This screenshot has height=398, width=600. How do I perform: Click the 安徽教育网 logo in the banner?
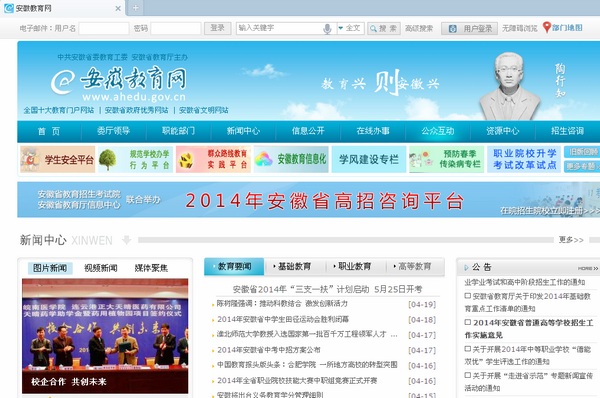[119, 83]
